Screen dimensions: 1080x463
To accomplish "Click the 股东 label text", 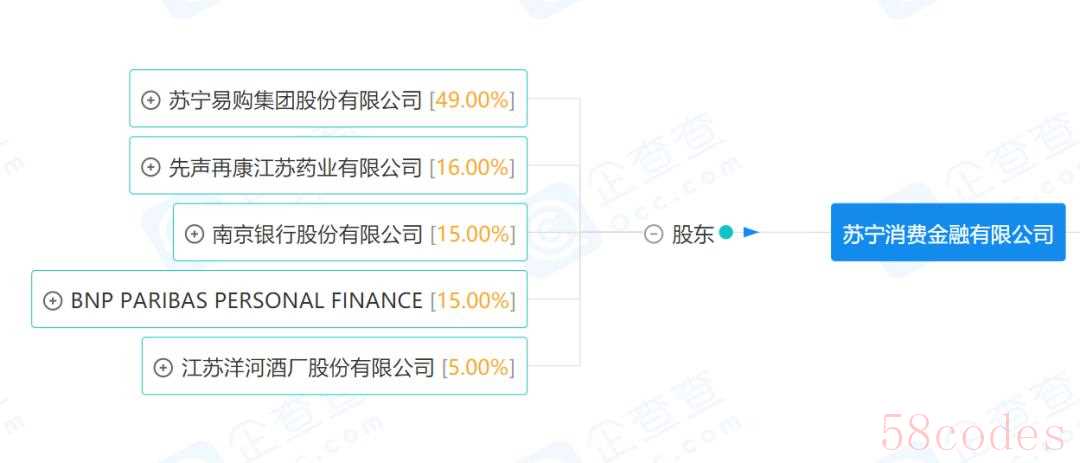I will (x=693, y=234).
